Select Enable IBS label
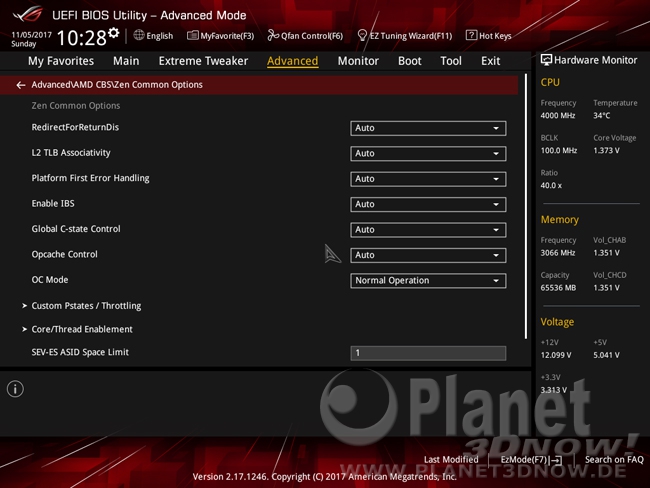The image size is (650, 488). 53,204
